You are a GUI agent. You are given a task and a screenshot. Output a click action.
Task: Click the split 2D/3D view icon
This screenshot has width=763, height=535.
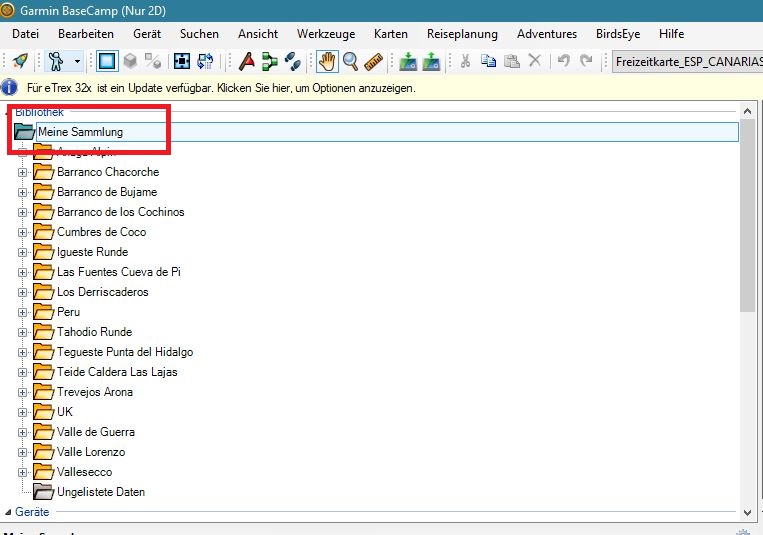click(x=153, y=61)
